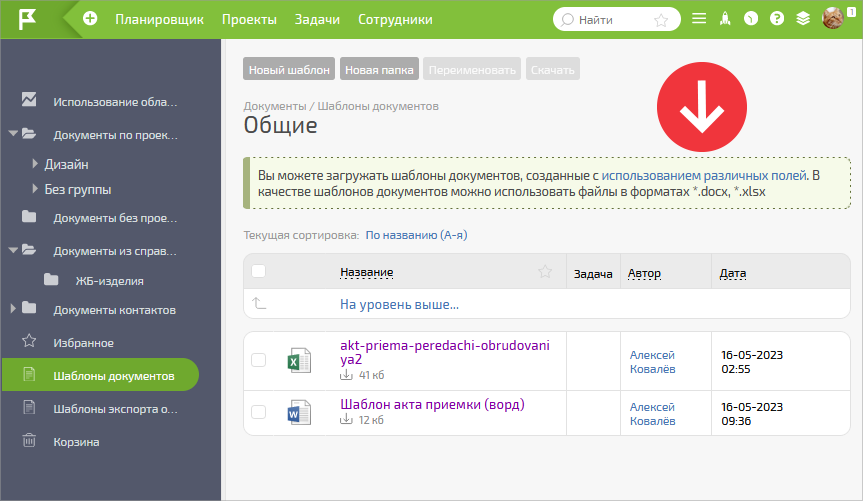Screen dimensions: 863x501
Task: Open the использованием различных полей link
Action: [704, 176]
